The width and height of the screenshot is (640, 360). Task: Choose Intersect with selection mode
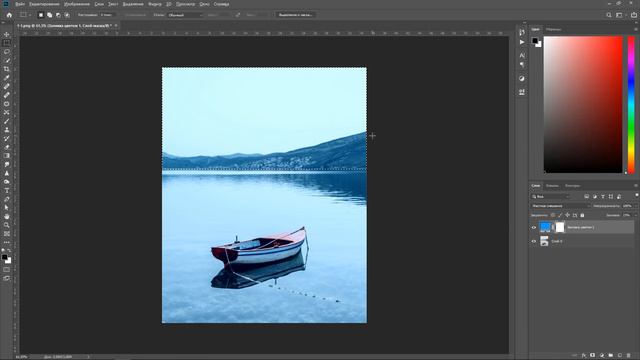(67, 15)
